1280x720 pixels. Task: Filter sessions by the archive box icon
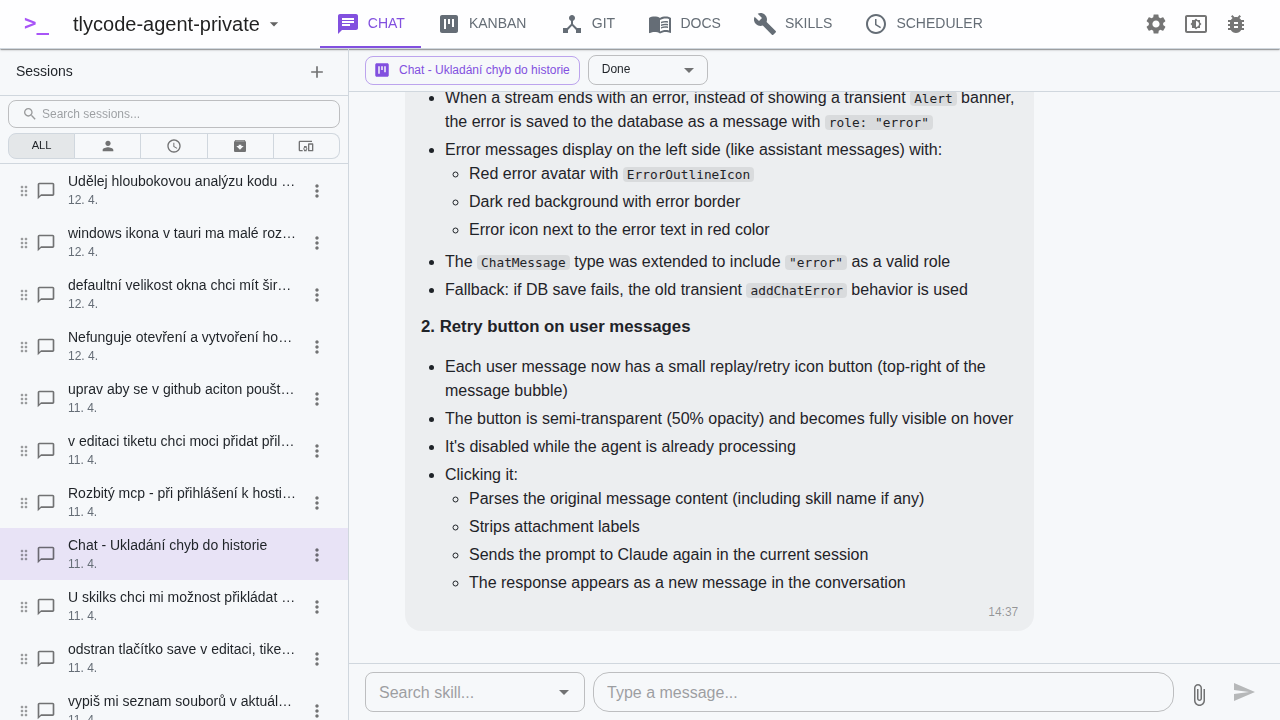240,146
